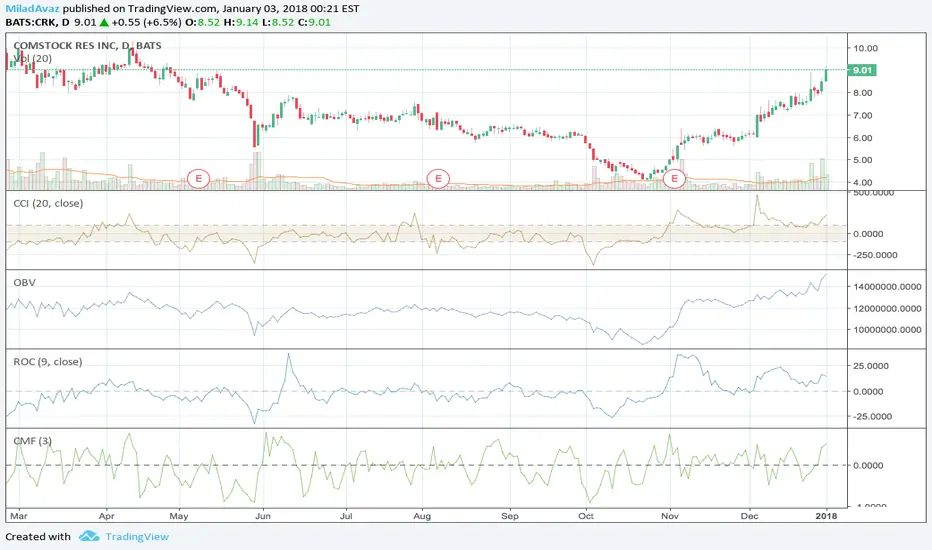Click the Jul label on time axis
The height and width of the screenshot is (550, 932).
coord(346,516)
